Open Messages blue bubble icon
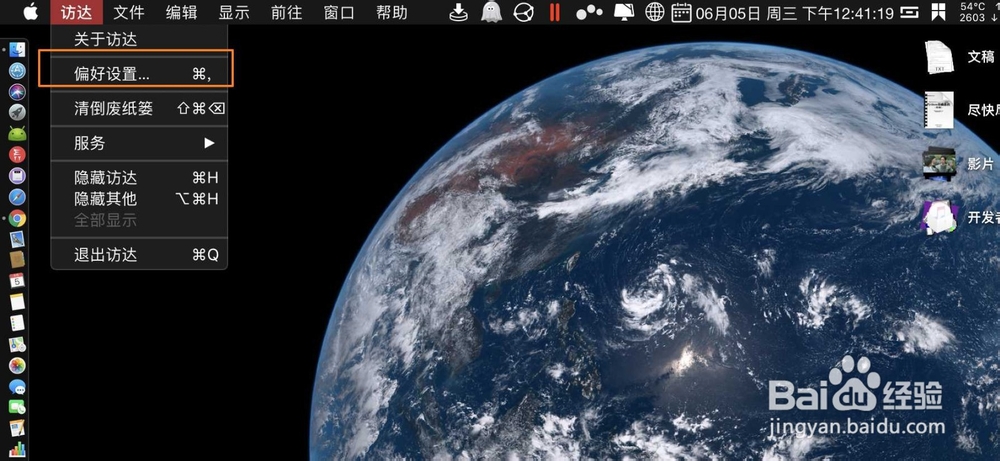Image resolution: width=1000 pixels, height=461 pixels. [x=17, y=386]
